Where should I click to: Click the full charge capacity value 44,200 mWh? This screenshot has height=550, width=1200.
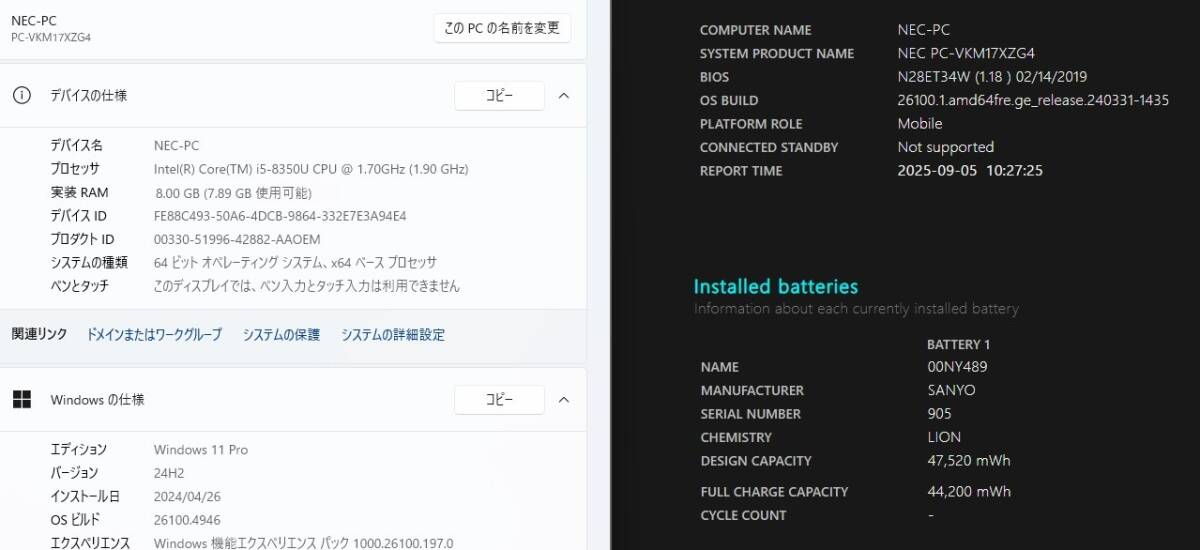(x=968, y=492)
